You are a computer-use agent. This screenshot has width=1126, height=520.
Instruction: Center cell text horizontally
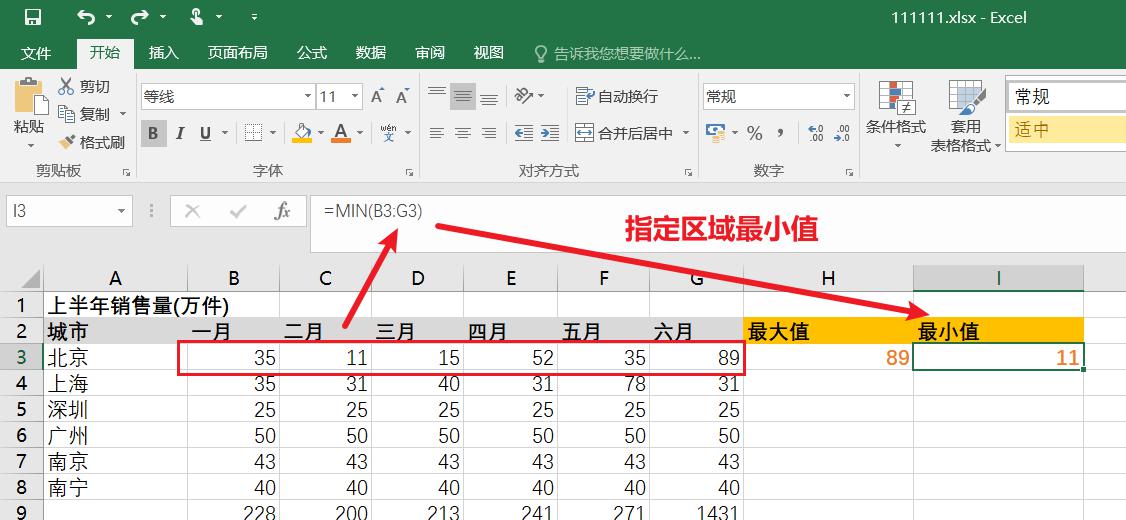pos(462,133)
